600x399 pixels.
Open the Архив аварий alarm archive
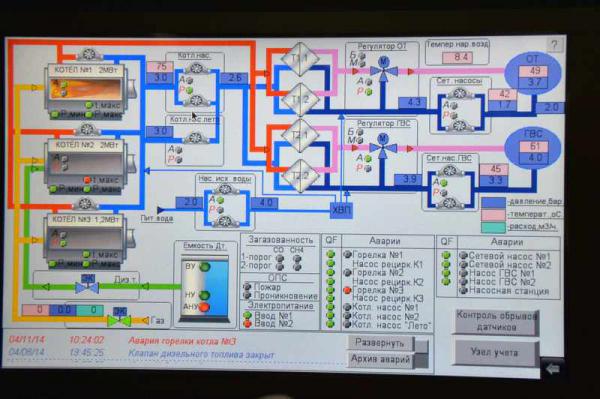(x=381, y=360)
